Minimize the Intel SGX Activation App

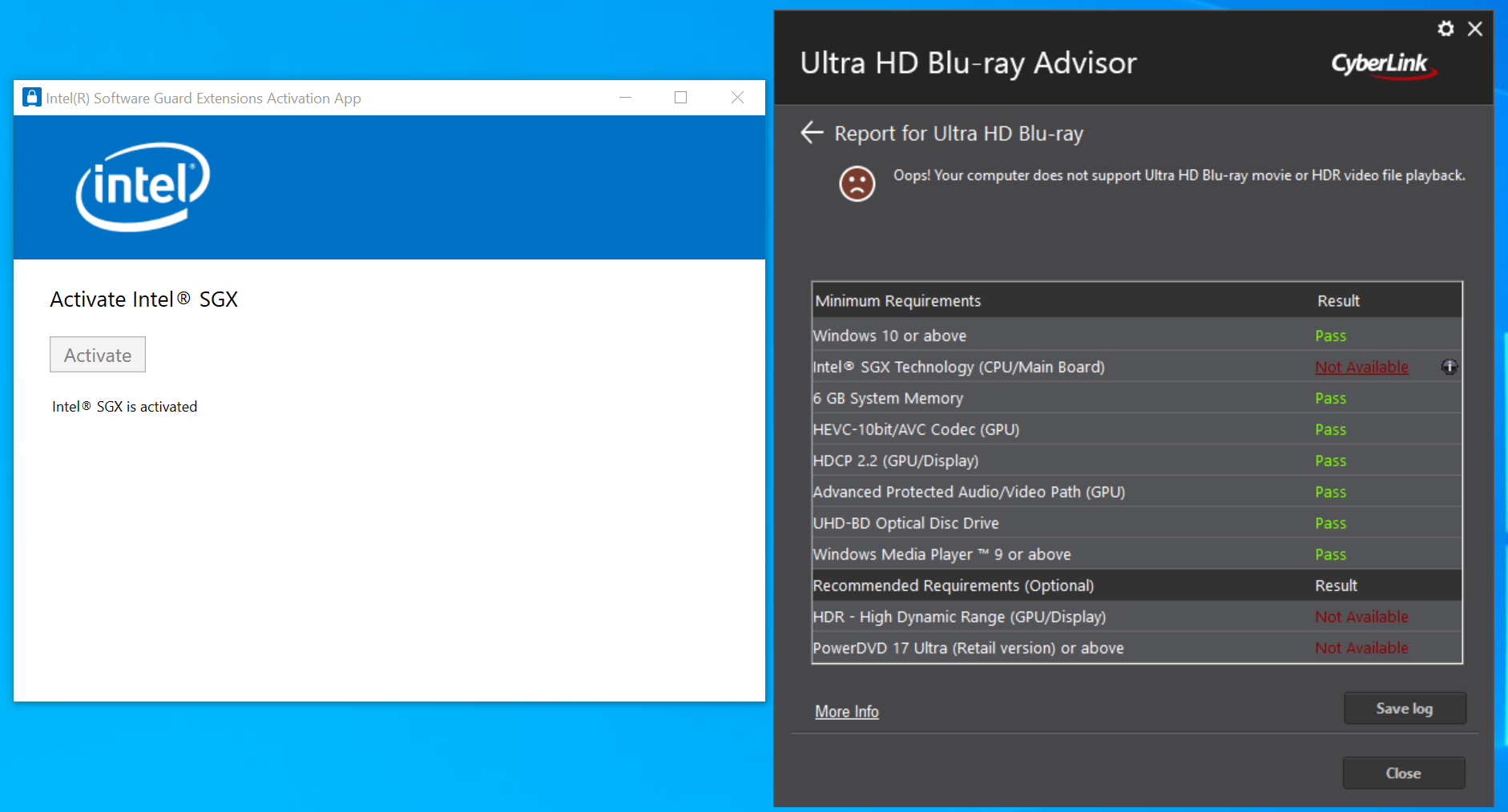point(626,98)
